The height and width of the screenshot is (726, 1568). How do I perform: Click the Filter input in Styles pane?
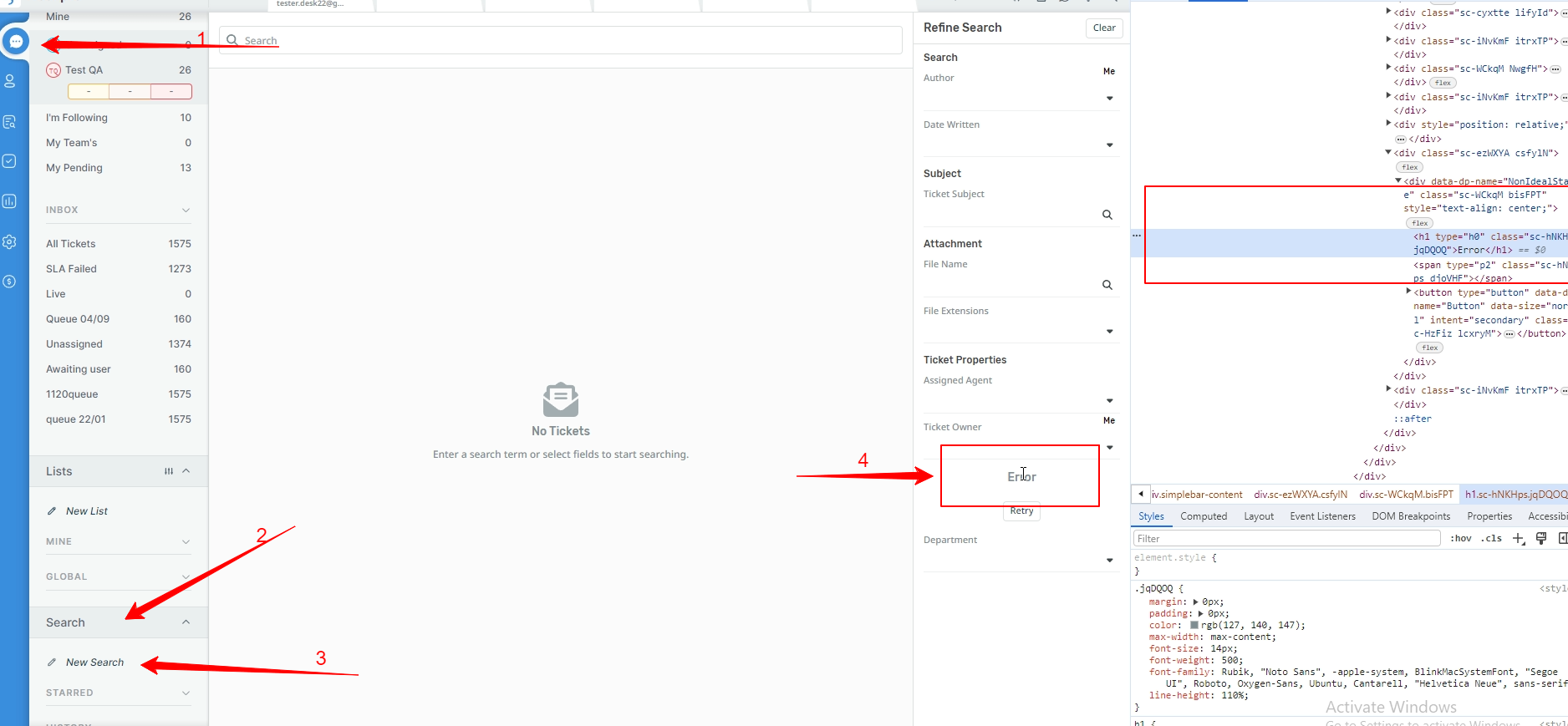[1286, 539]
